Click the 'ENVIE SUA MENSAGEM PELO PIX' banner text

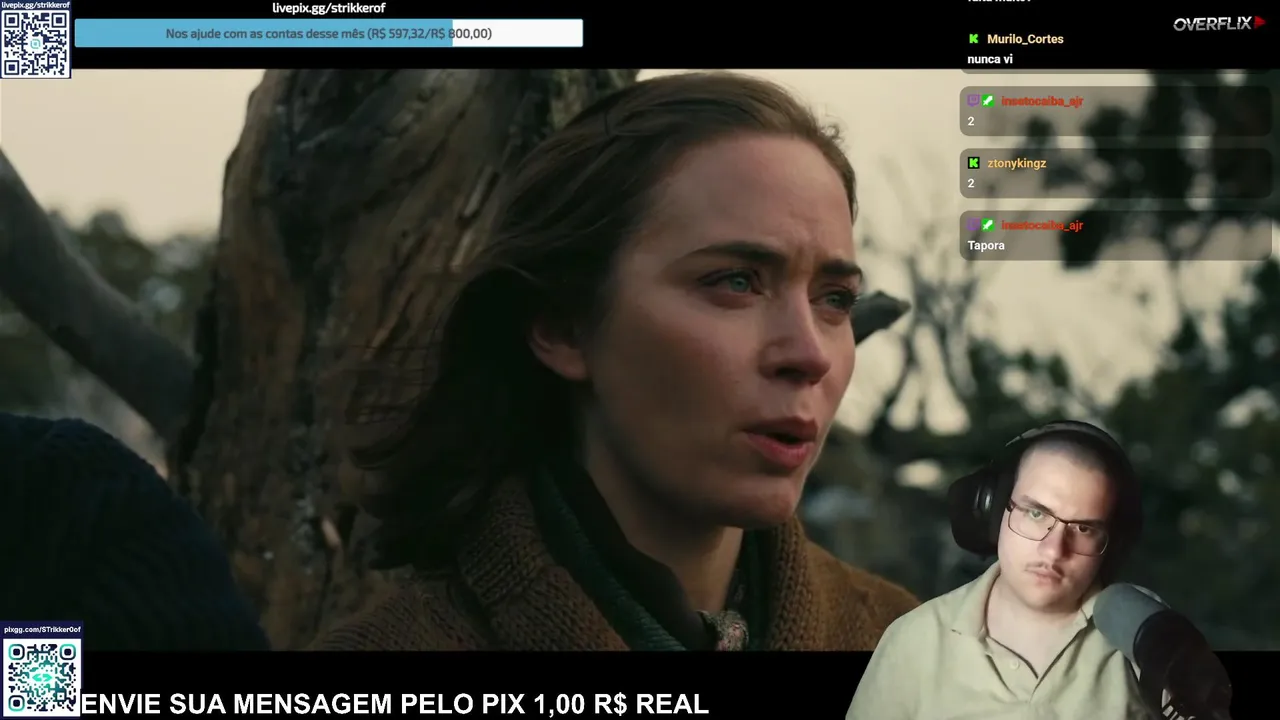point(395,704)
